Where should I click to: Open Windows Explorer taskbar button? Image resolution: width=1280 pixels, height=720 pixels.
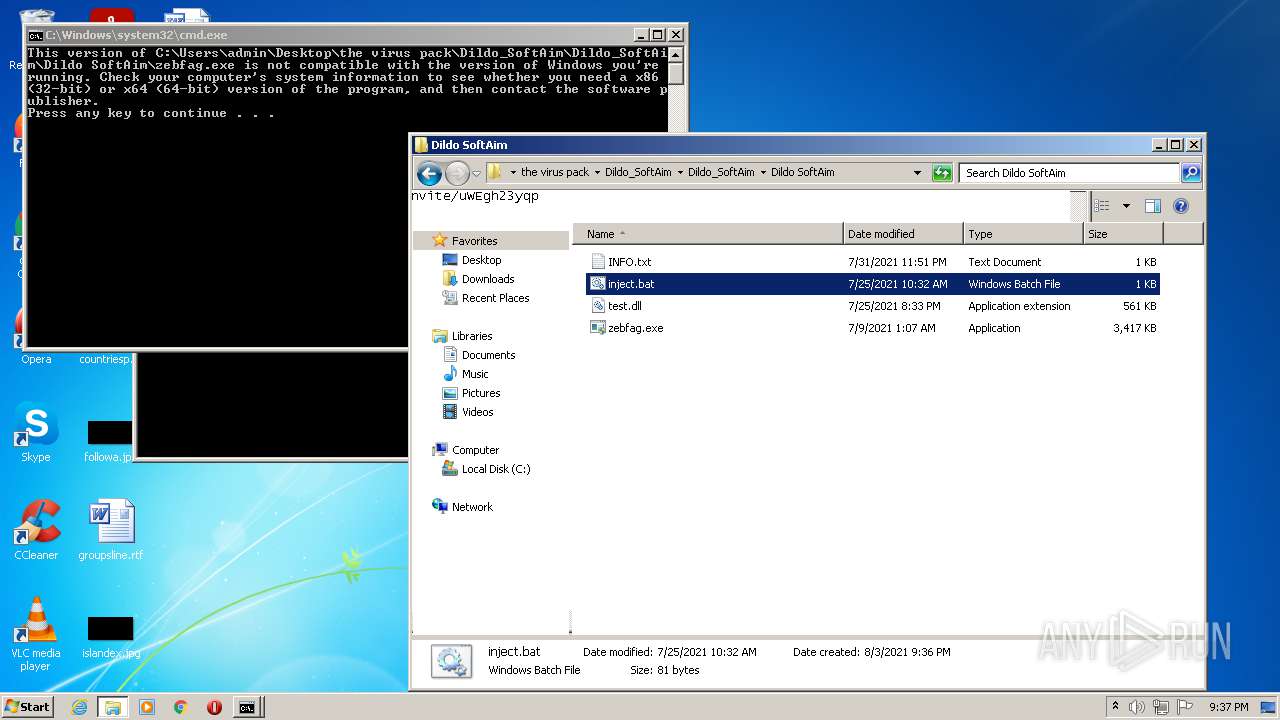[x=113, y=707]
